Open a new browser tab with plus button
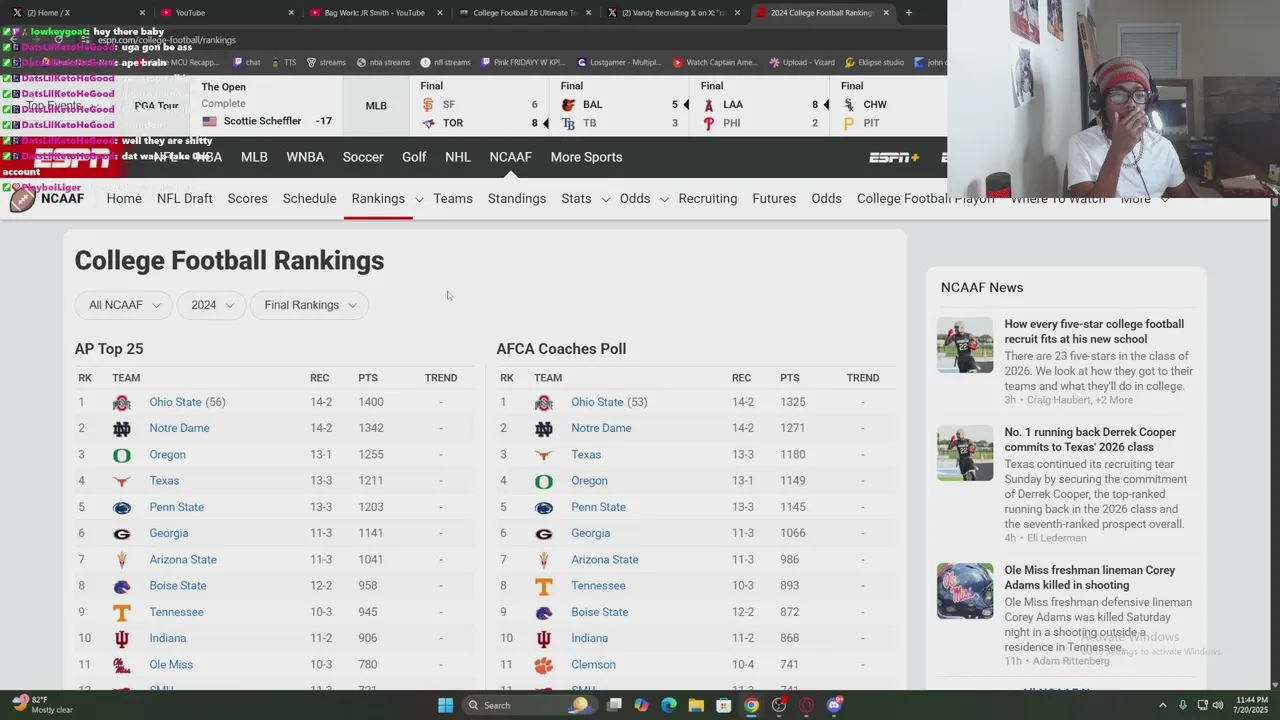 tap(908, 13)
